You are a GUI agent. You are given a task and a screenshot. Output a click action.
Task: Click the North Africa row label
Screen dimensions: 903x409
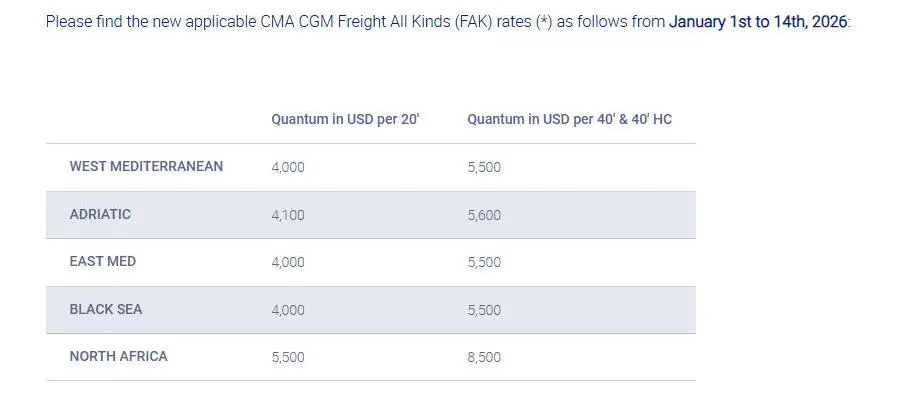[118, 356]
